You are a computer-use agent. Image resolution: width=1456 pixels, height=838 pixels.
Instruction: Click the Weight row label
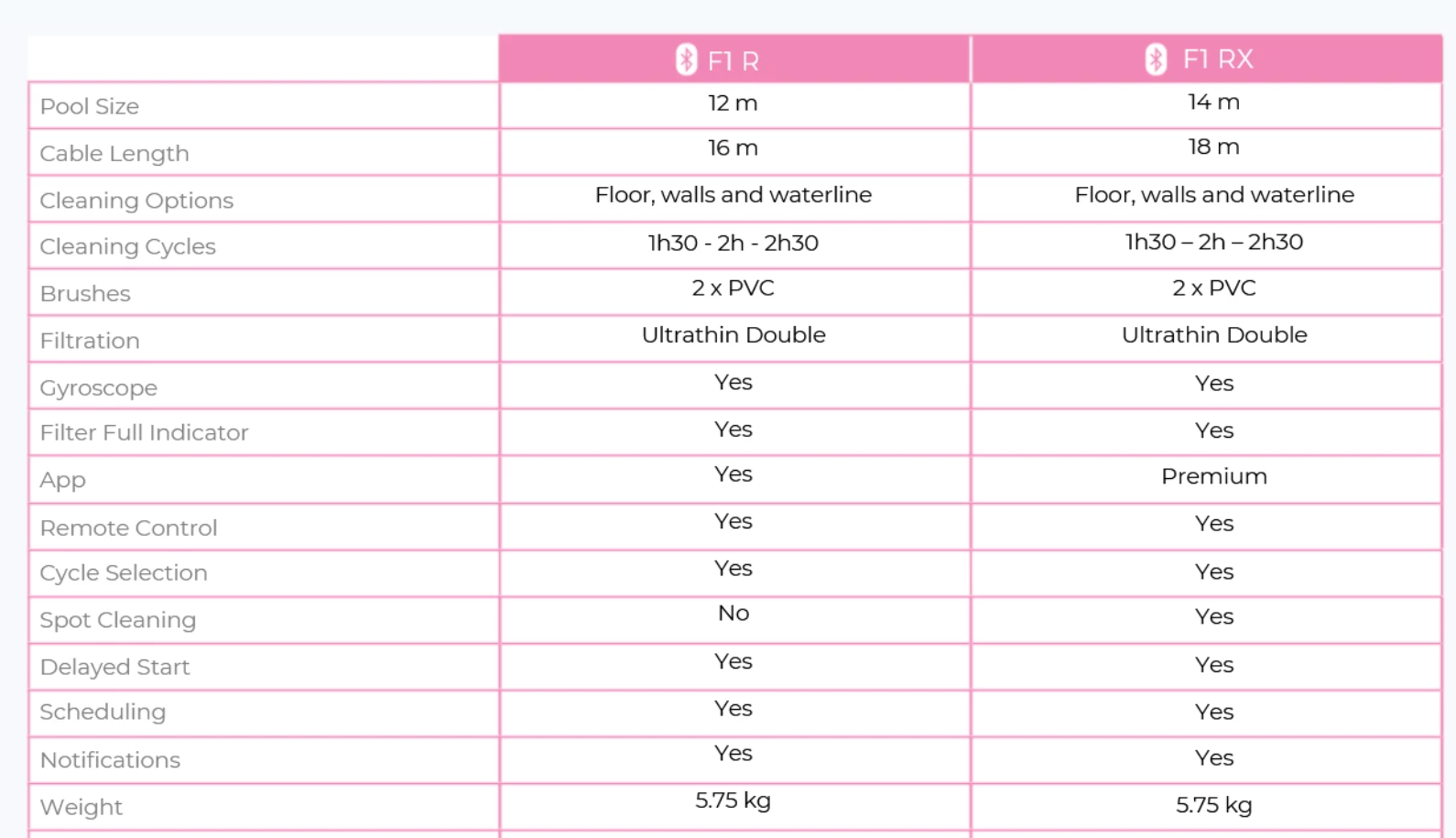tap(81, 807)
